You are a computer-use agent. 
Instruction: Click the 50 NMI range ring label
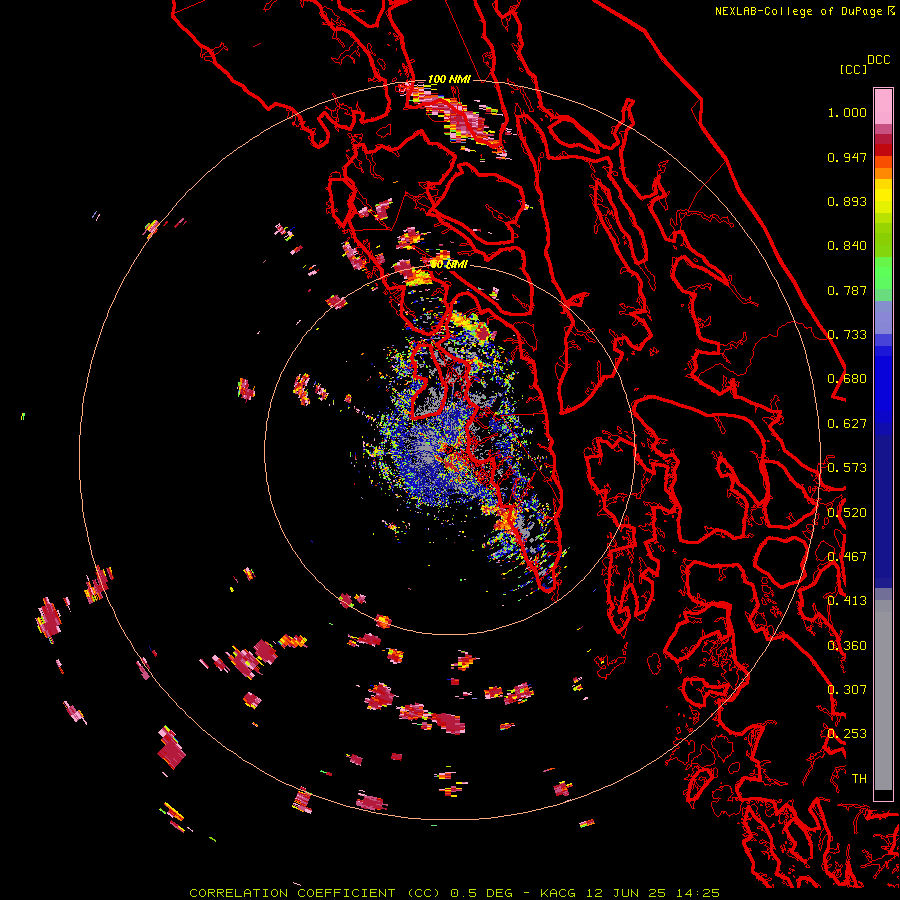pyautogui.click(x=449, y=265)
